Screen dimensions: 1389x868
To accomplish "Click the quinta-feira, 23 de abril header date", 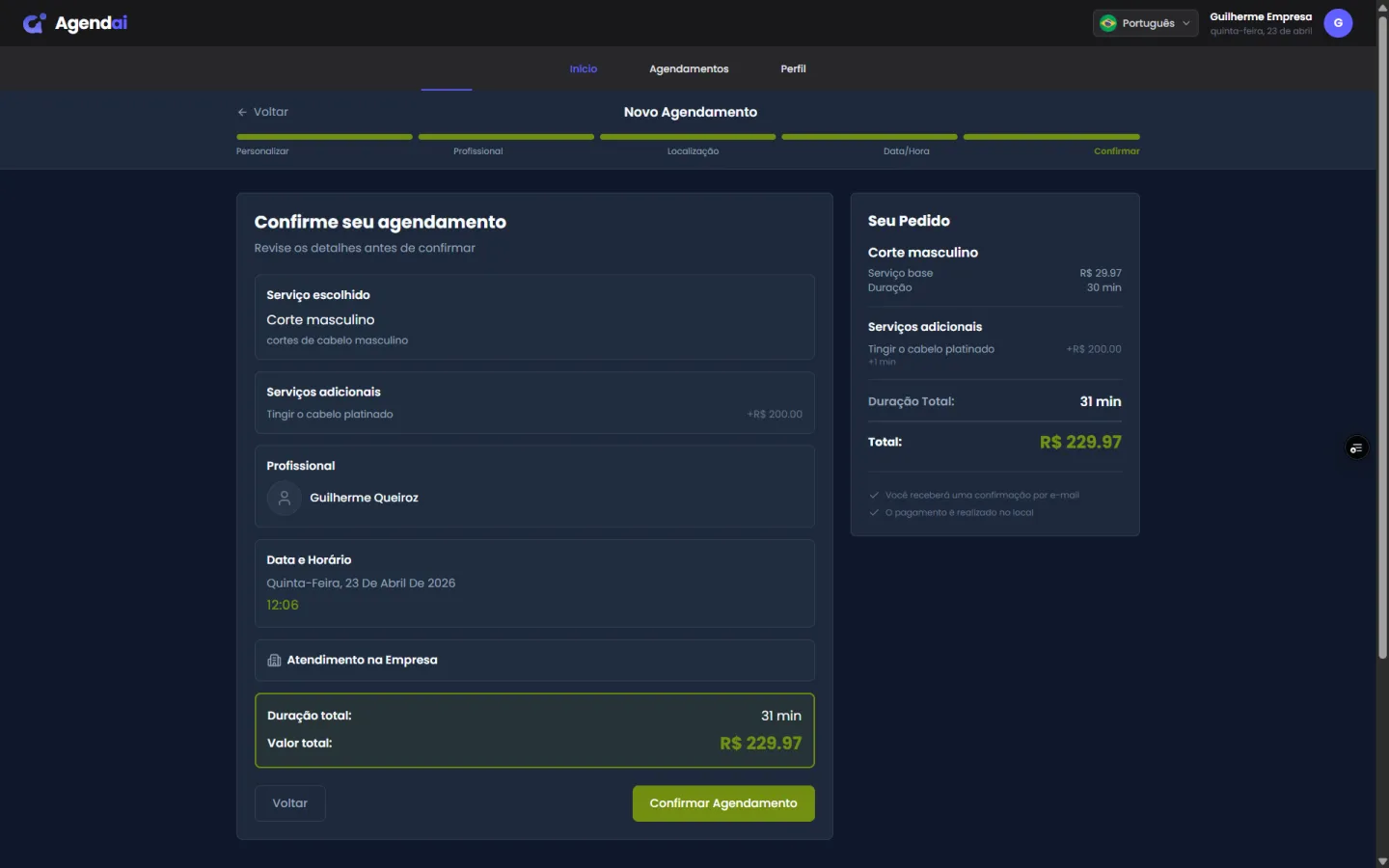I will coord(1261,31).
